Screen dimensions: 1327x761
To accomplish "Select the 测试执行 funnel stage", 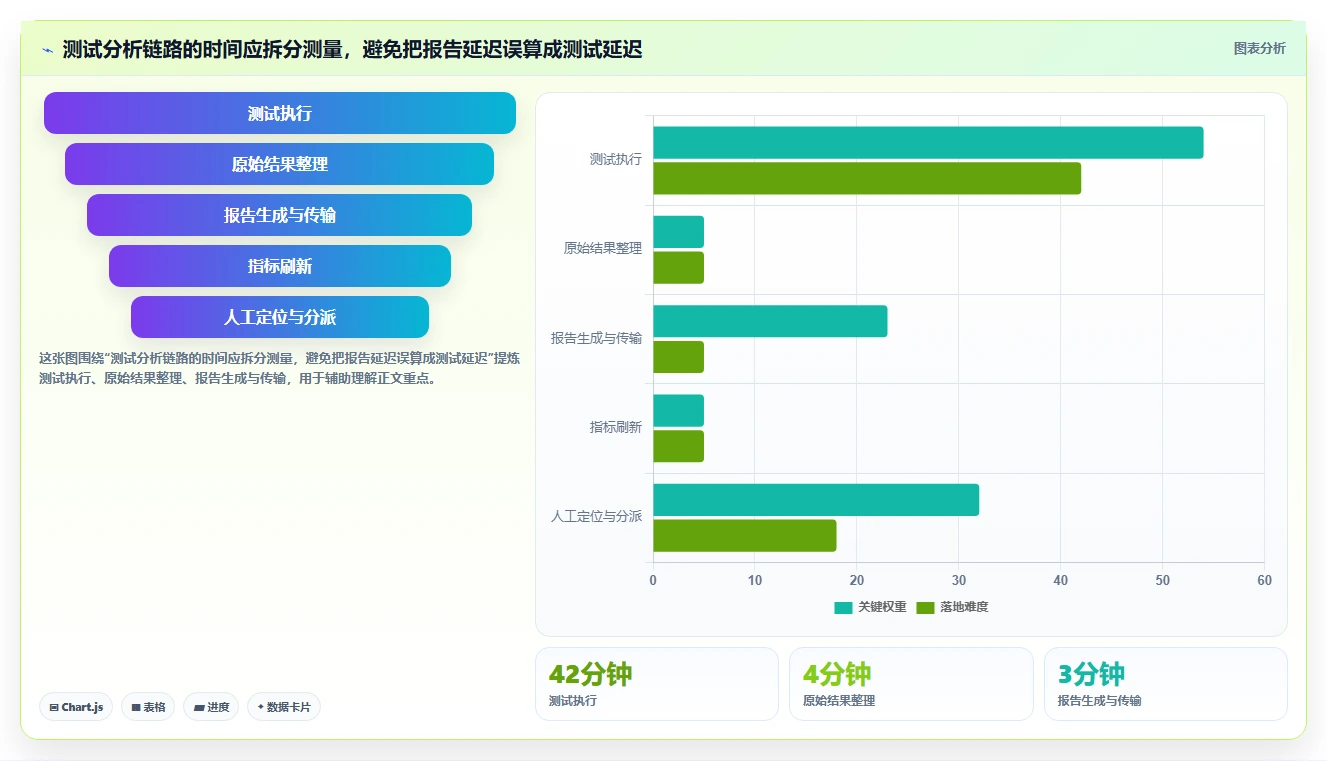I will click(x=280, y=113).
